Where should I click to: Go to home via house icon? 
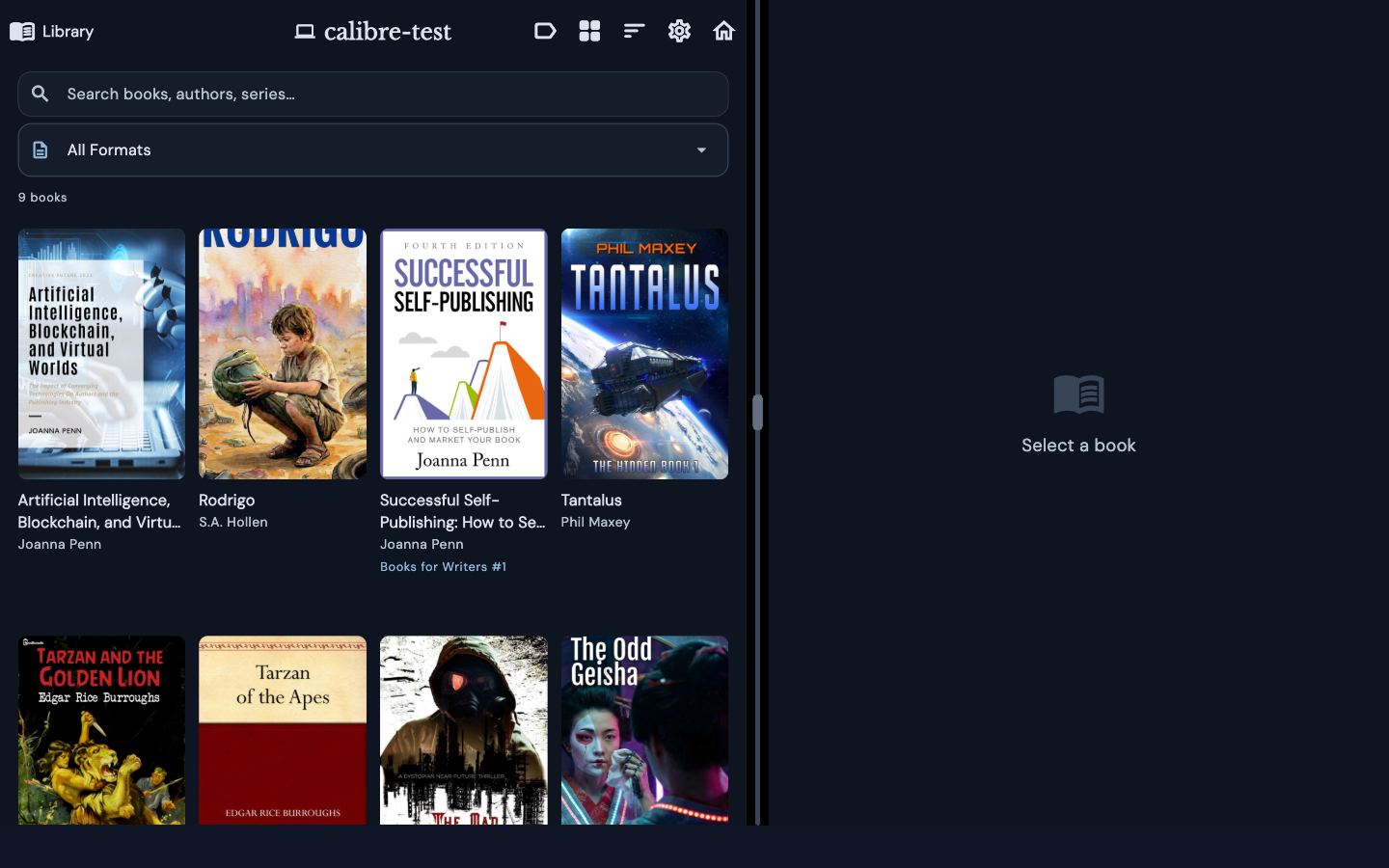tap(723, 31)
